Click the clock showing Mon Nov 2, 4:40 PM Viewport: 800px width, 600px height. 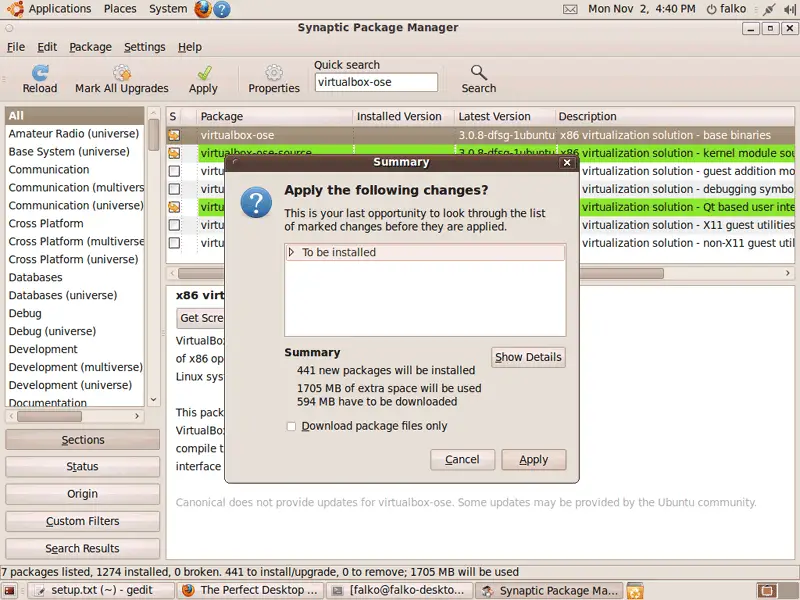[641, 9]
